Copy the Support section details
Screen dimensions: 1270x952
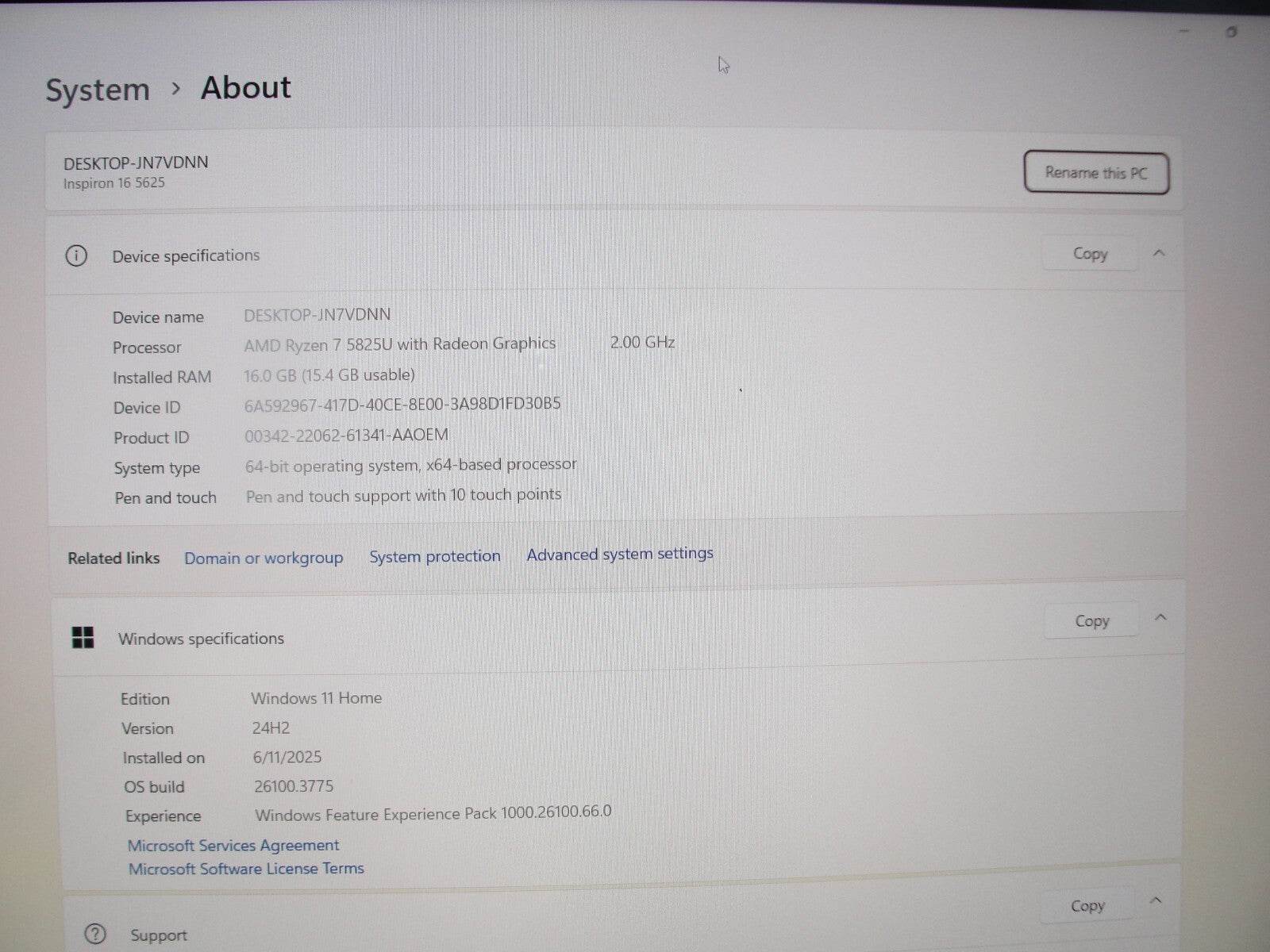pos(1087,905)
